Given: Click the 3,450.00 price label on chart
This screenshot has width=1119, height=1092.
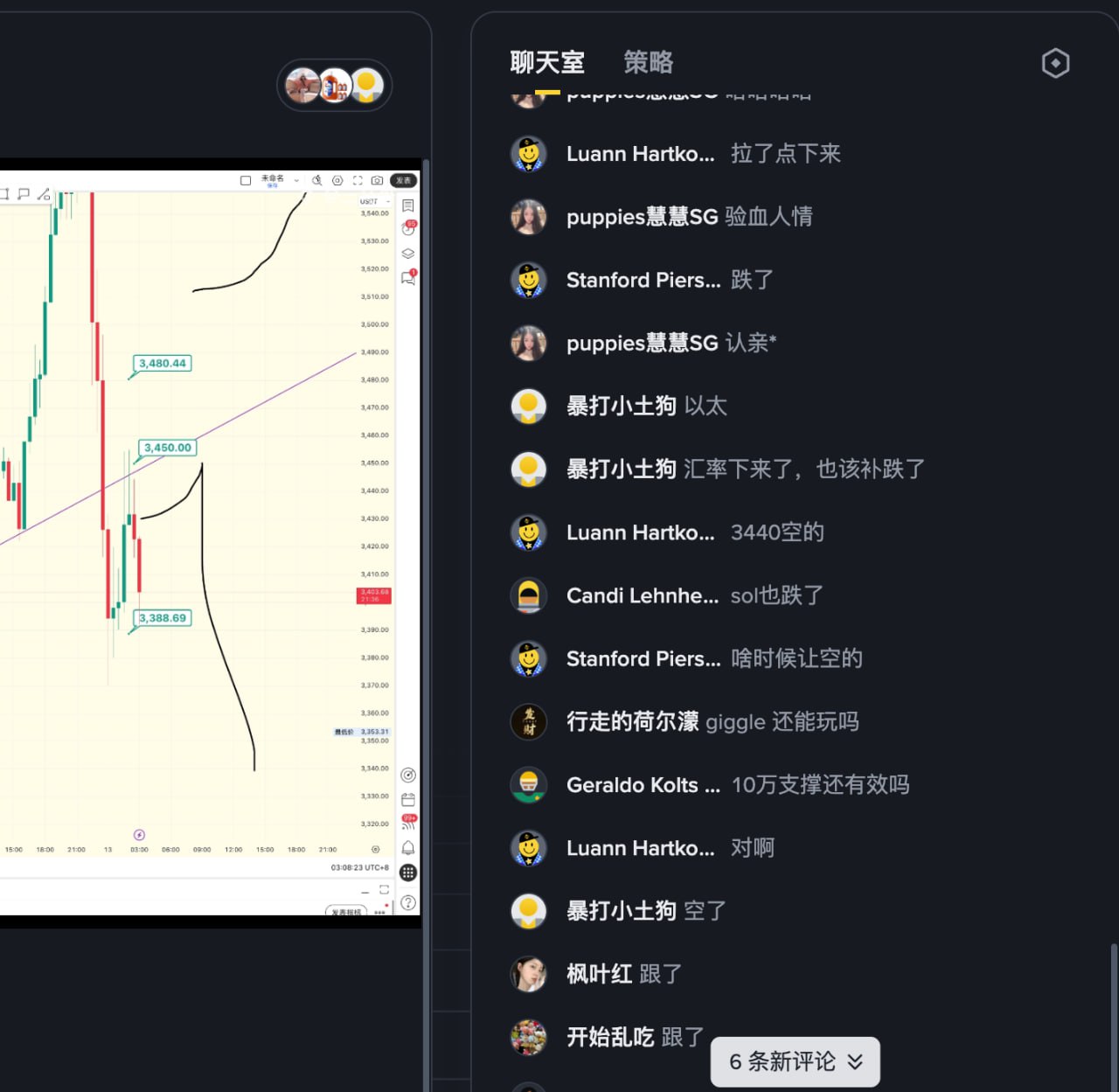Looking at the screenshot, I should (168, 448).
